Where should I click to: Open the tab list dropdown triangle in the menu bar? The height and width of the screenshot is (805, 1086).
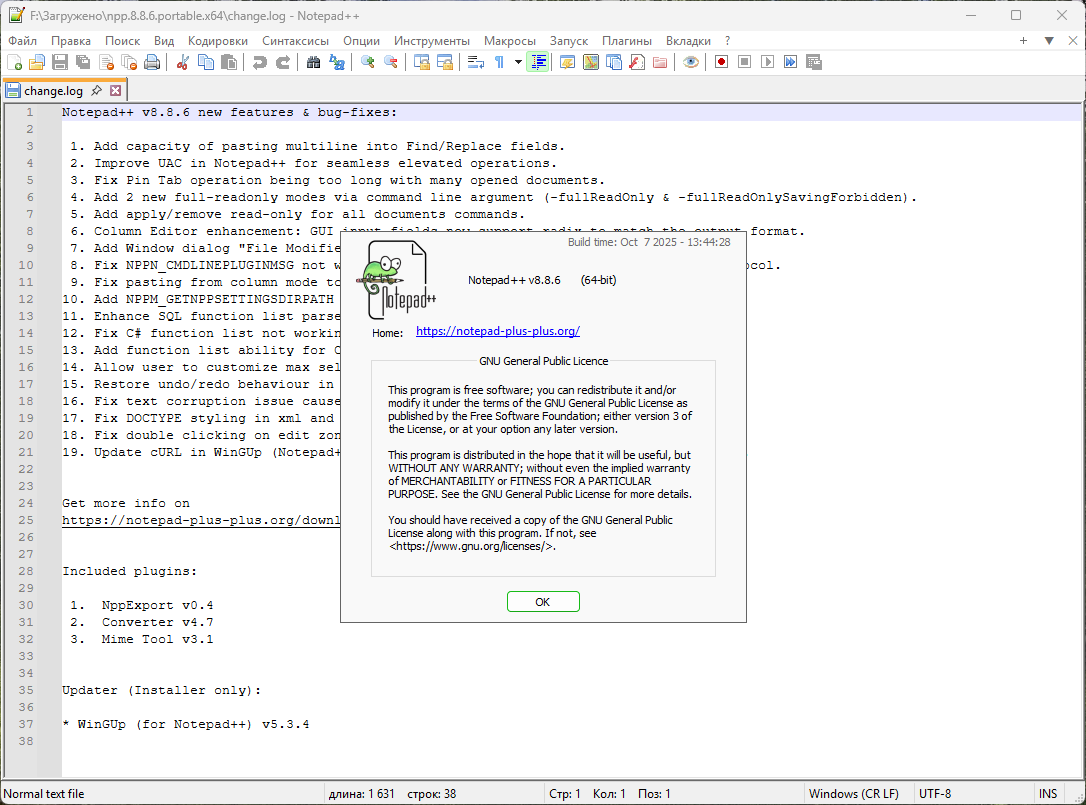(x=1049, y=41)
